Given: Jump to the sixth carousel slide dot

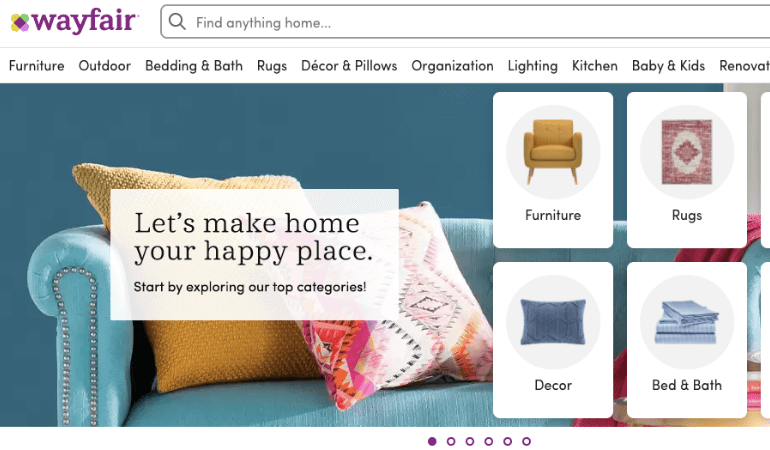Looking at the screenshot, I should [526, 441].
